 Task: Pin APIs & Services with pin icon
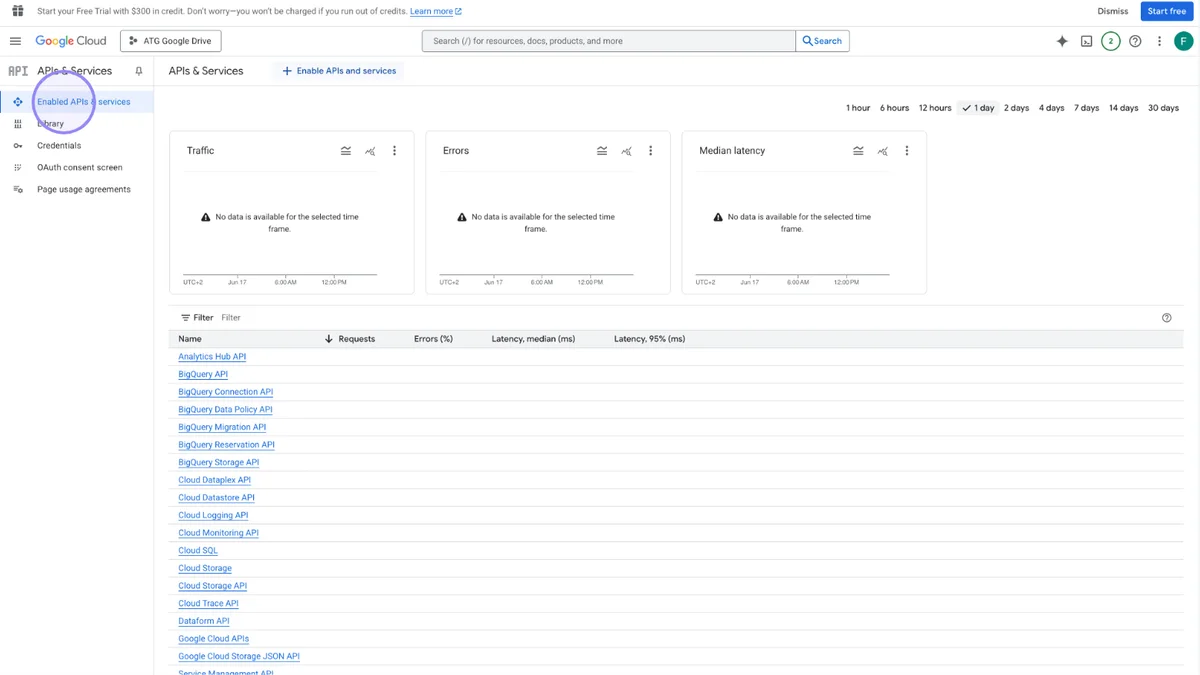[139, 71]
